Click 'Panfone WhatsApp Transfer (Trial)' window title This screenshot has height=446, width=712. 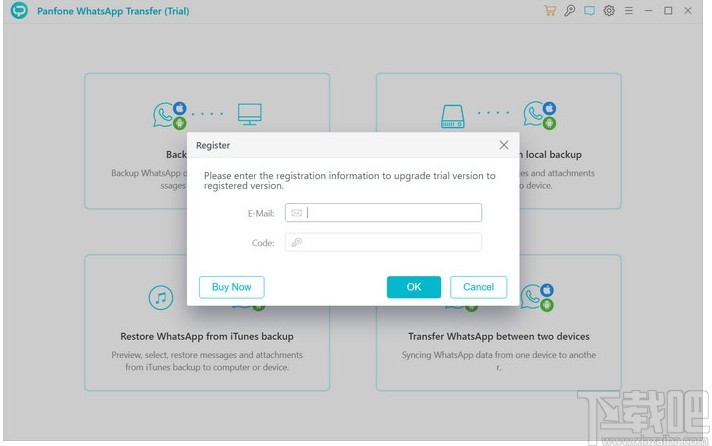[x=113, y=11]
